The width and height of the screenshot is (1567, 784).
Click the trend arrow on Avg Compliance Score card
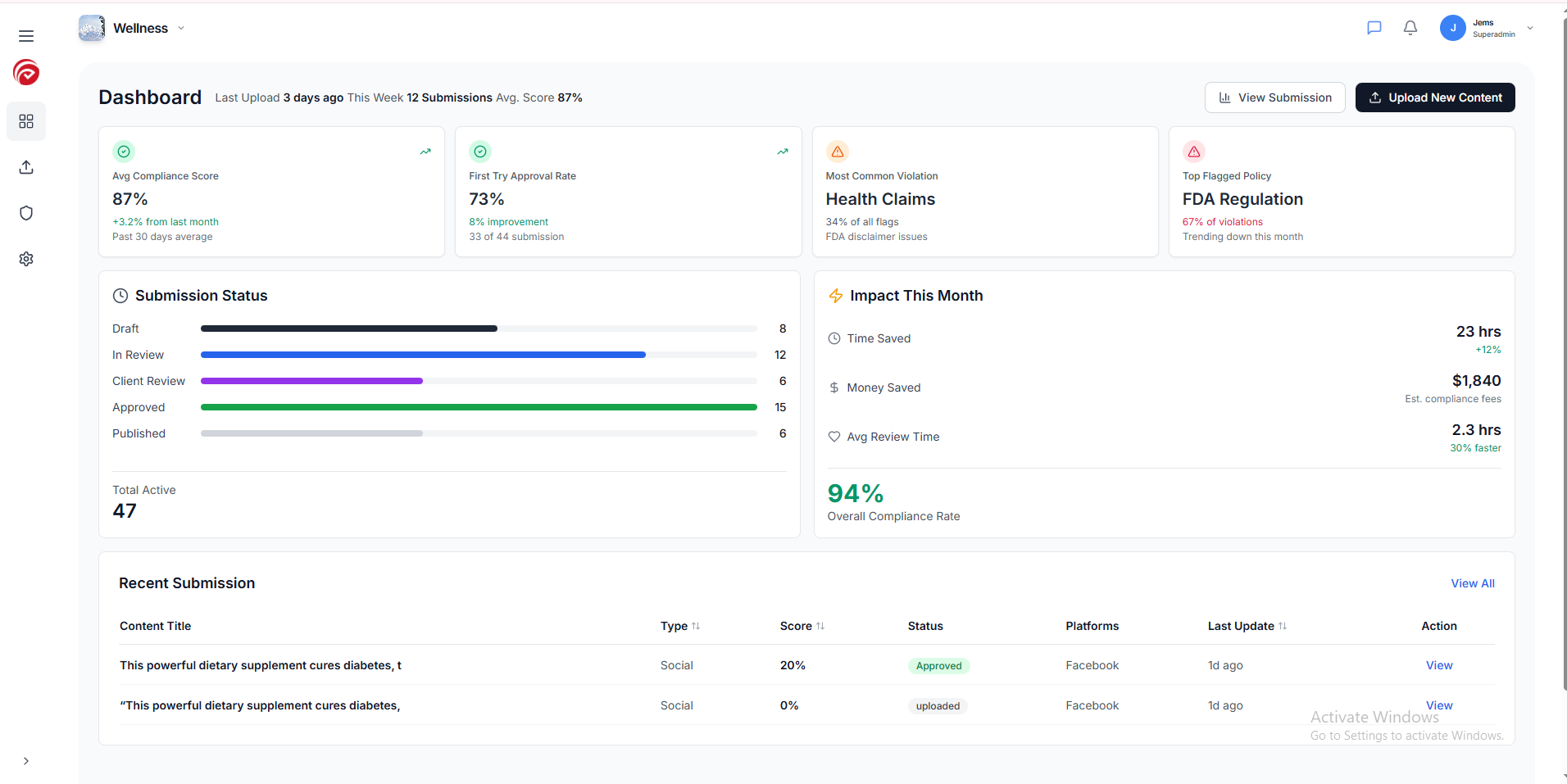tap(425, 152)
